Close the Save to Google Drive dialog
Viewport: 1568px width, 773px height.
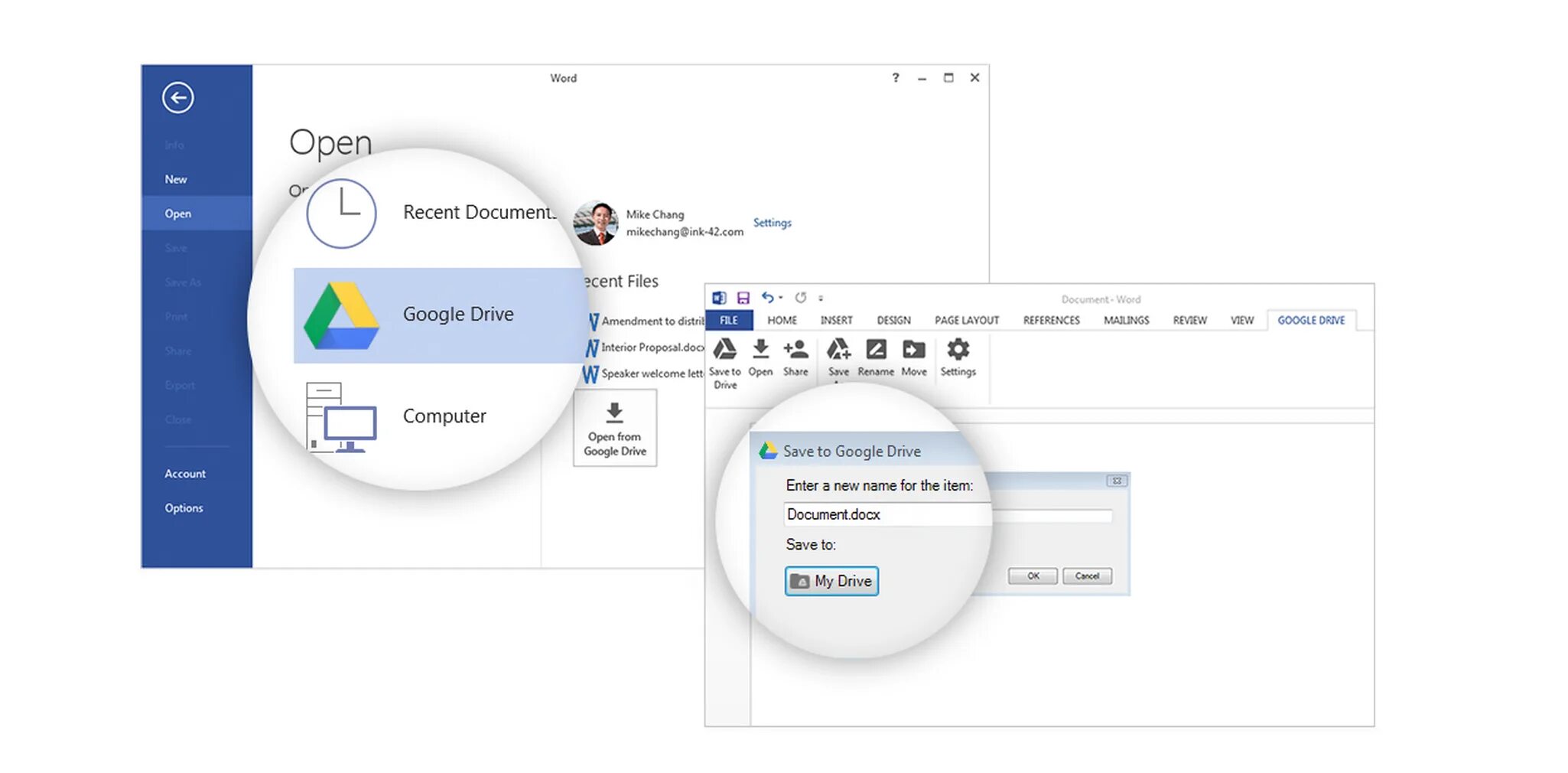(x=1117, y=481)
